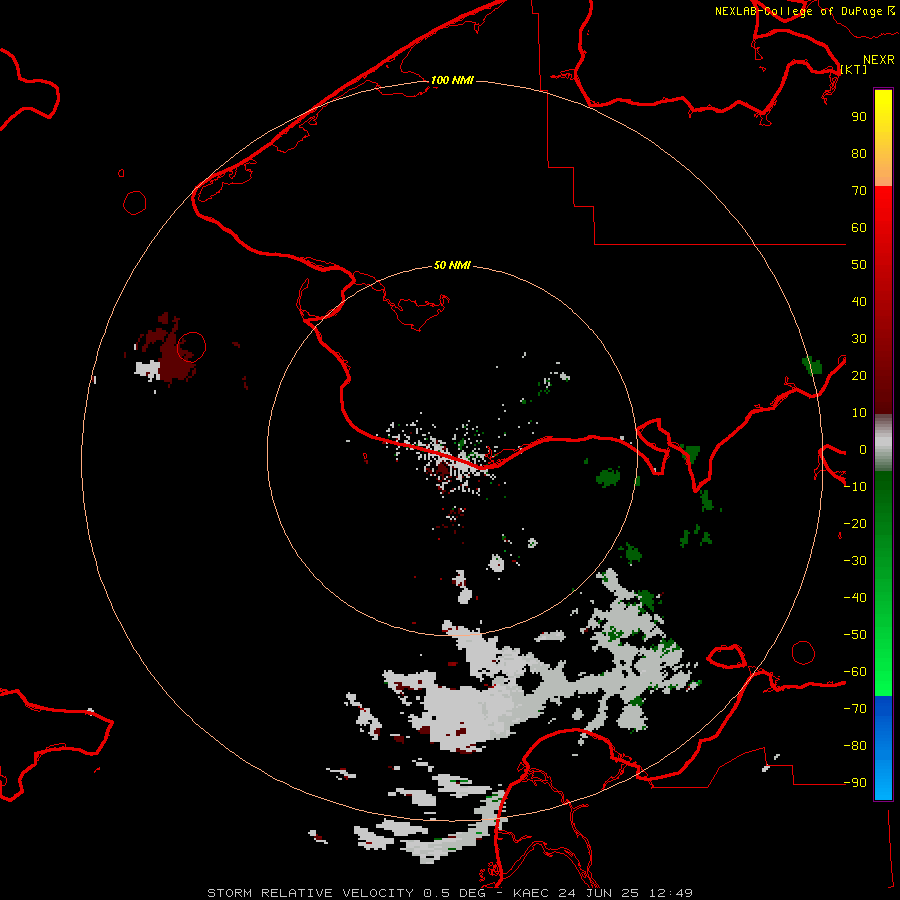Viewport: 900px width, 900px height.
Task: Click the -80 value on the velocity scale
Action: point(855,746)
